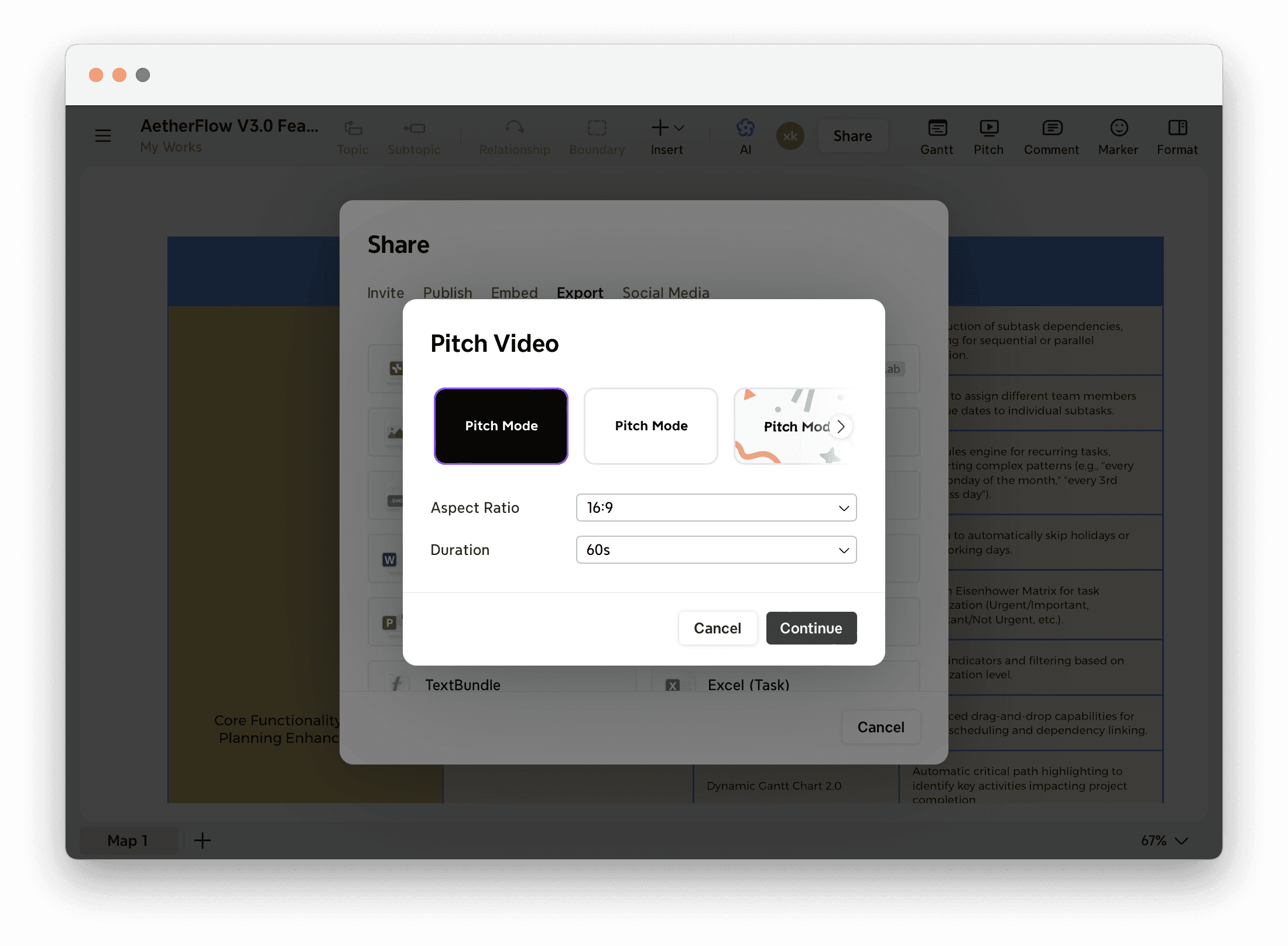1288x946 pixels.
Task: Cancel the Pitch Video dialog
Action: [717, 628]
